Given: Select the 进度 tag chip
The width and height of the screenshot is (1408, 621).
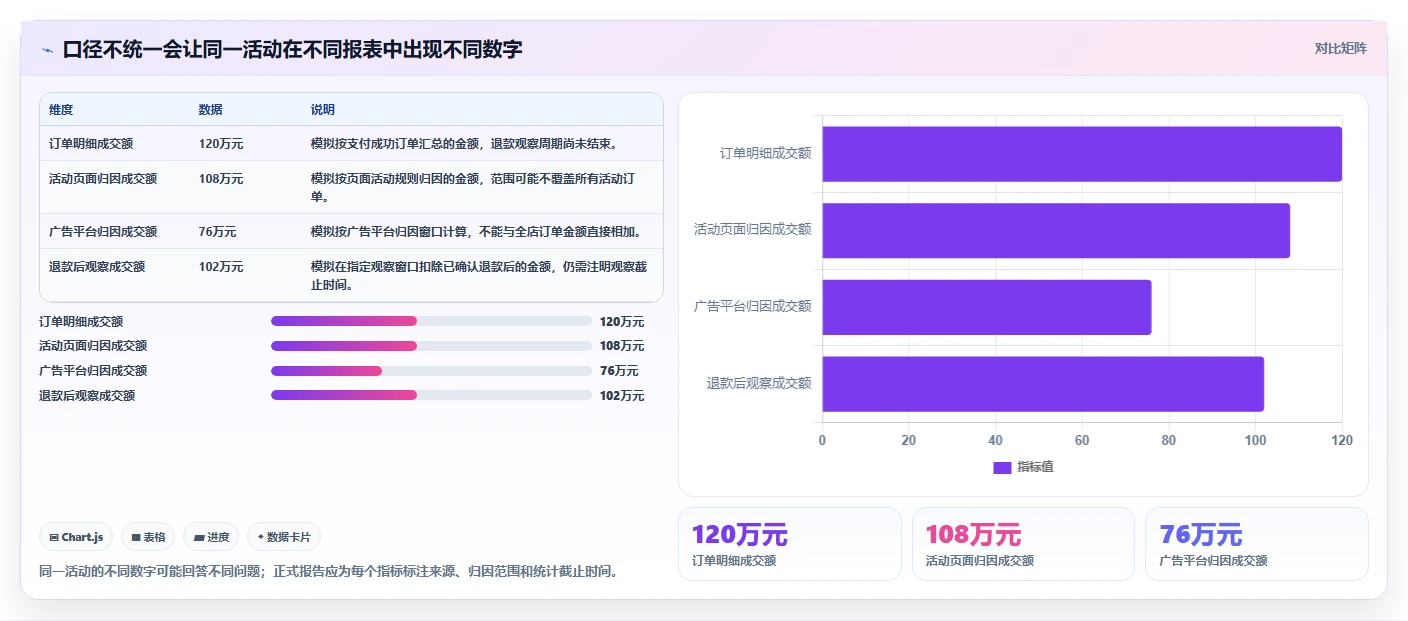Looking at the screenshot, I should [x=211, y=537].
